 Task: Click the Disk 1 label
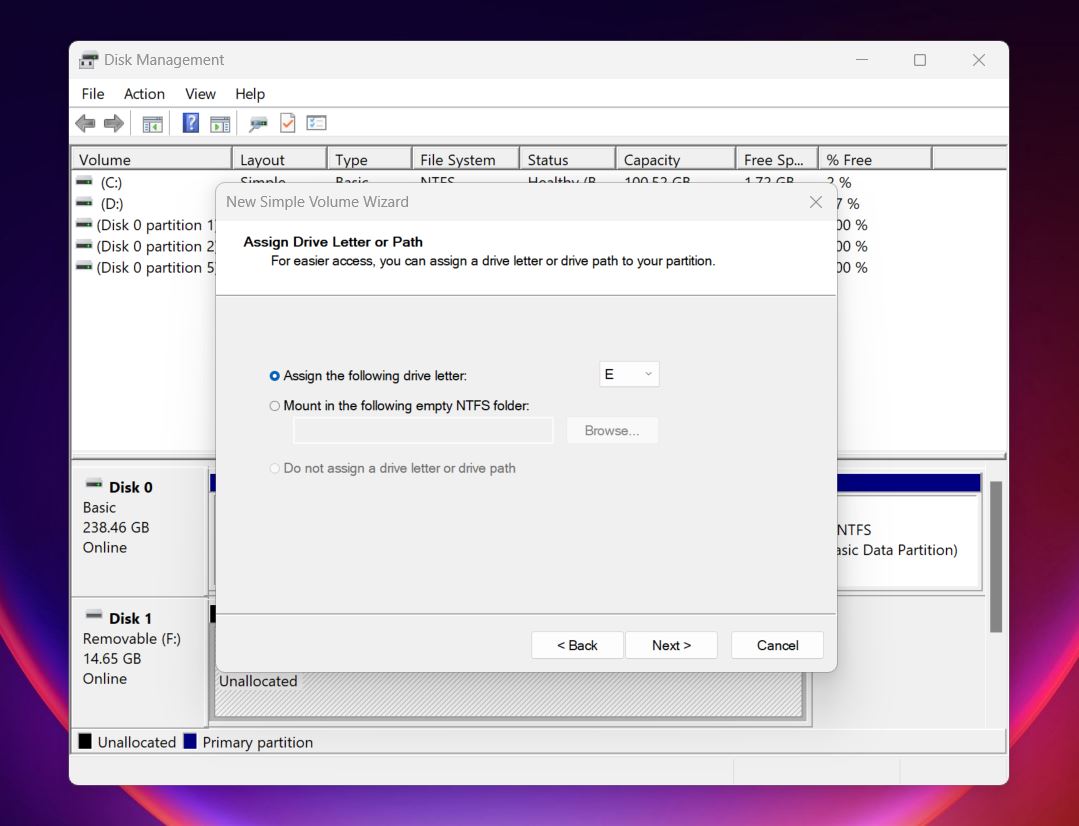130,618
